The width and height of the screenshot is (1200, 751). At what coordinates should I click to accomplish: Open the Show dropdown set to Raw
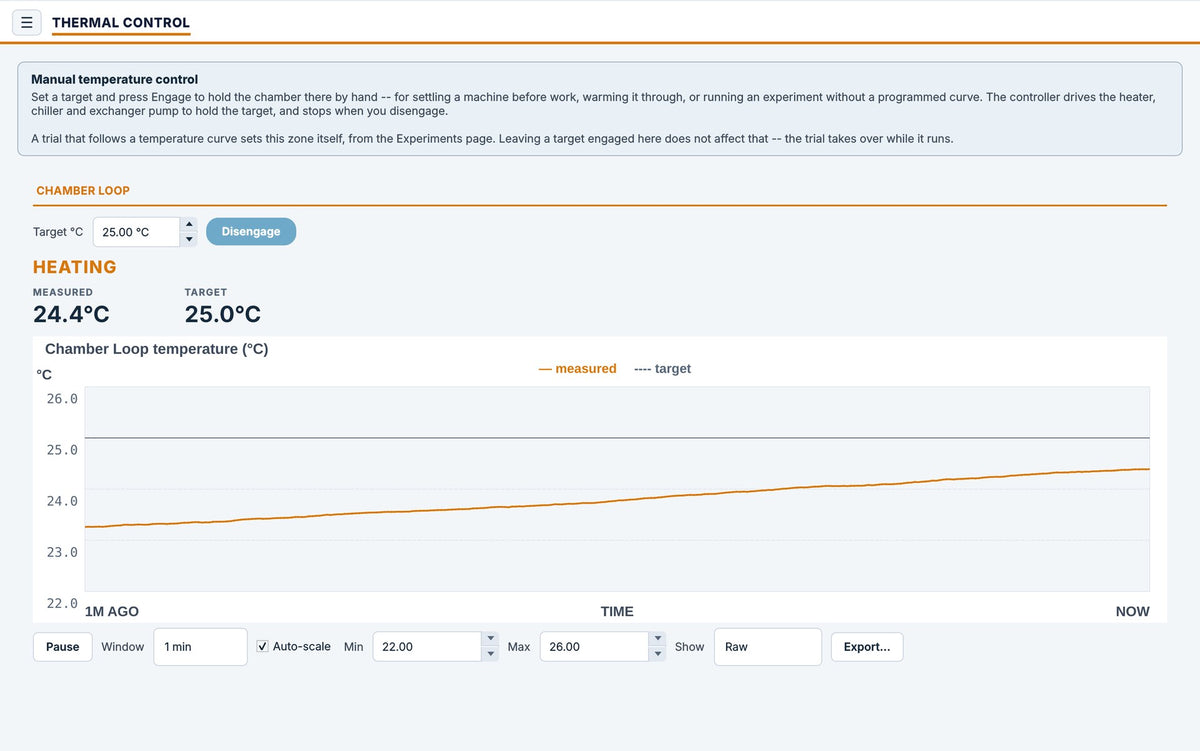coord(768,647)
